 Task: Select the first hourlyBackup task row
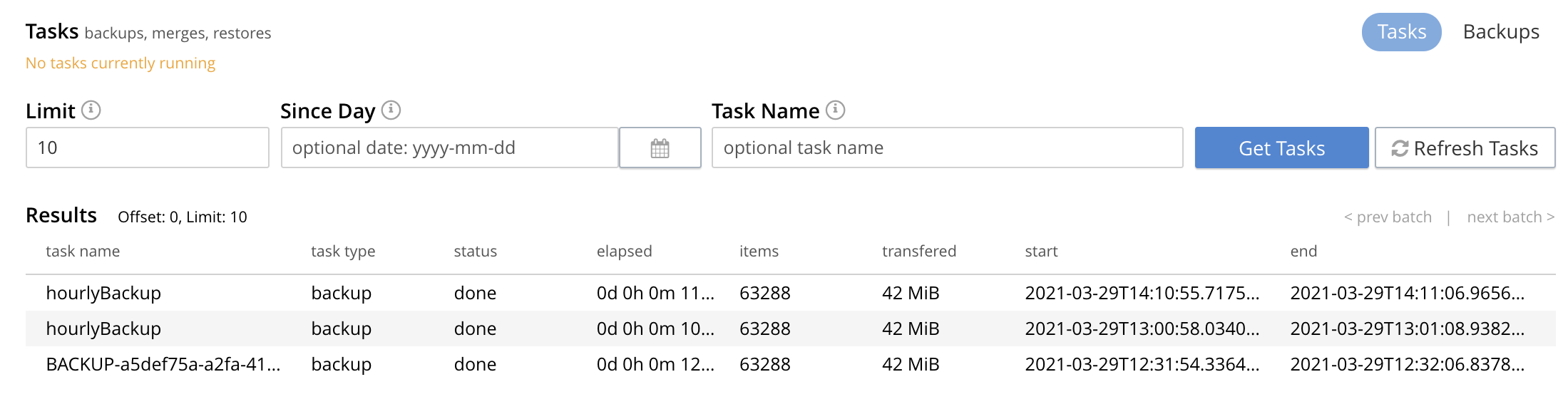103,293
